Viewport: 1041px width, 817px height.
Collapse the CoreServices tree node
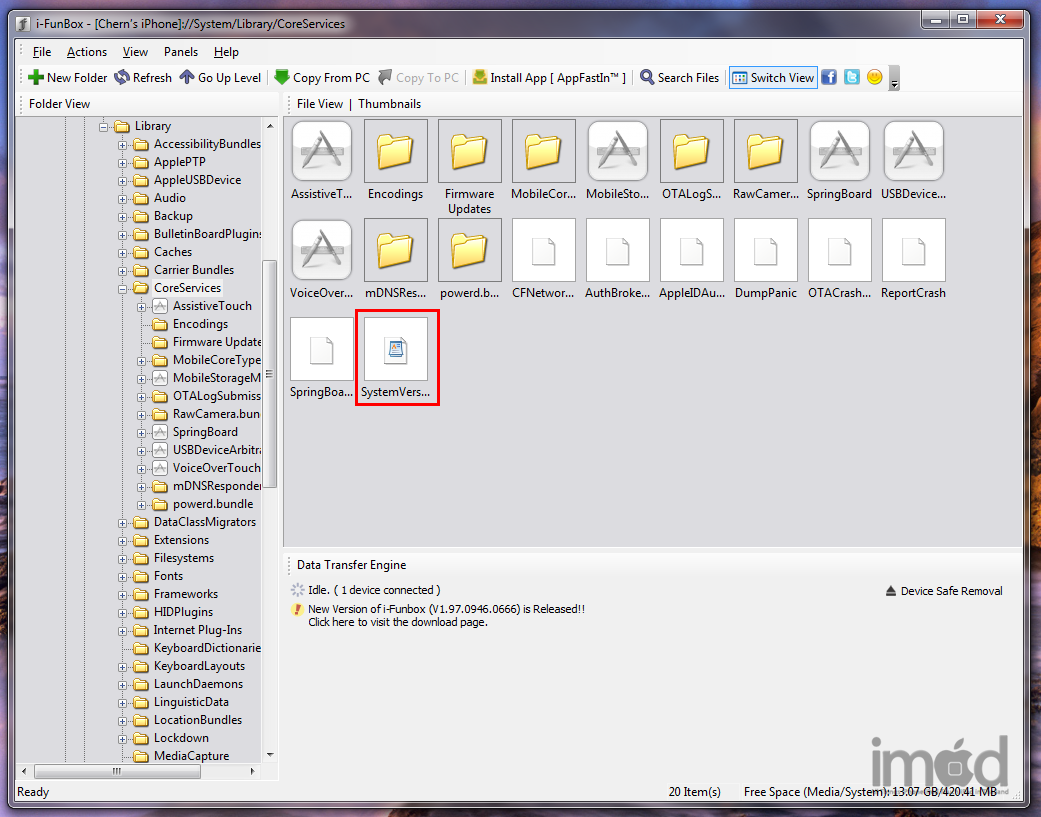point(123,288)
